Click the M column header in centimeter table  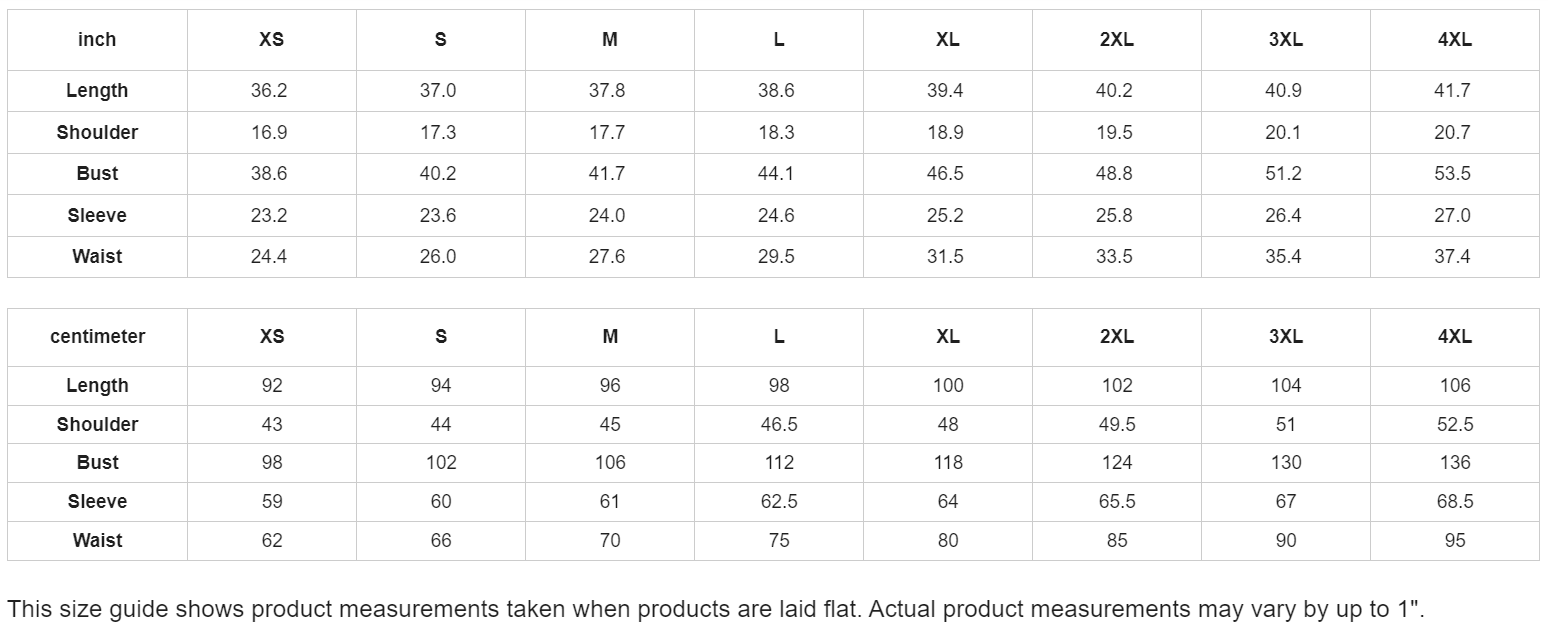click(x=610, y=337)
